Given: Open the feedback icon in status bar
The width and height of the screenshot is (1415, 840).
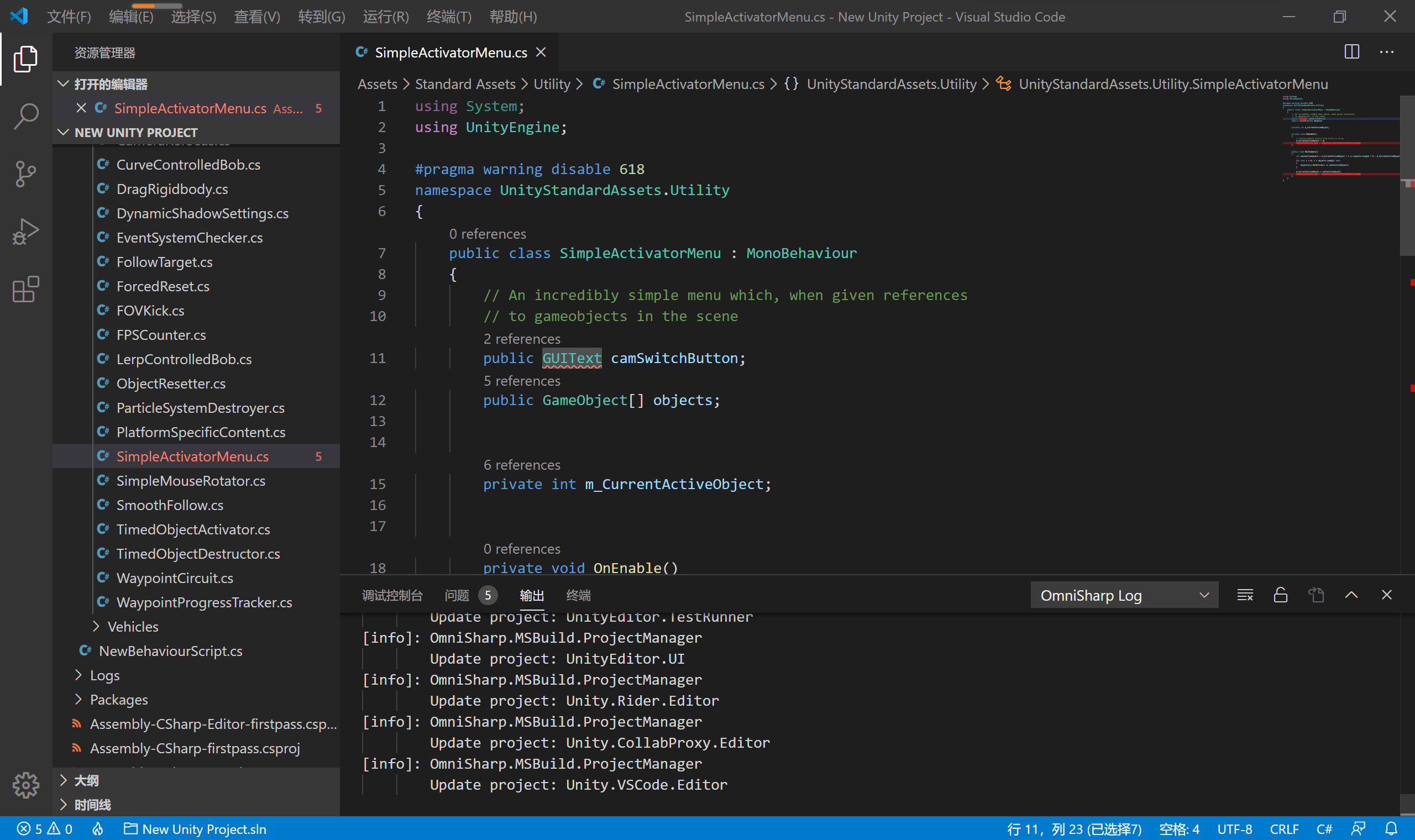Looking at the screenshot, I should click(x=1358, y=829).
